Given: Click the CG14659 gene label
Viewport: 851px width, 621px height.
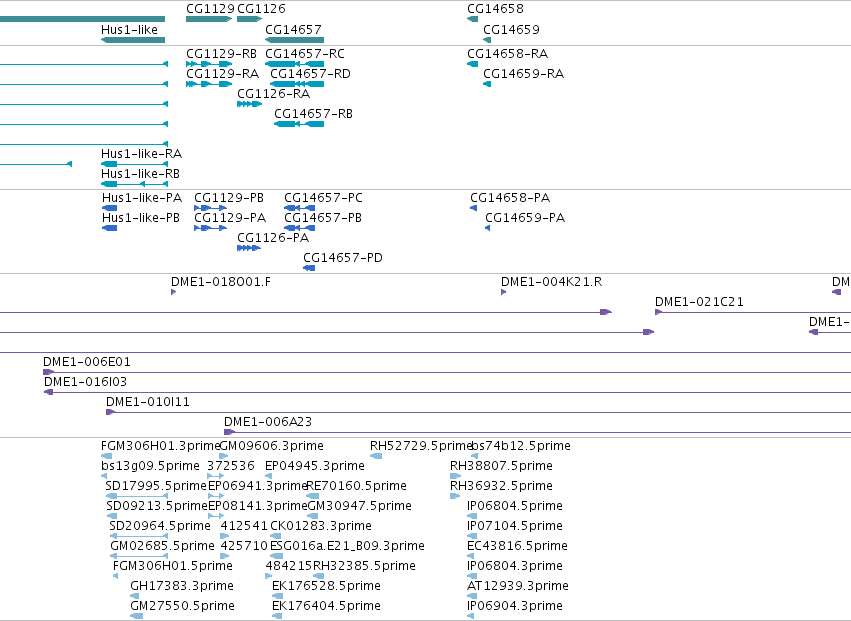Looking at the screenshot, I should [x=511, y=29].
